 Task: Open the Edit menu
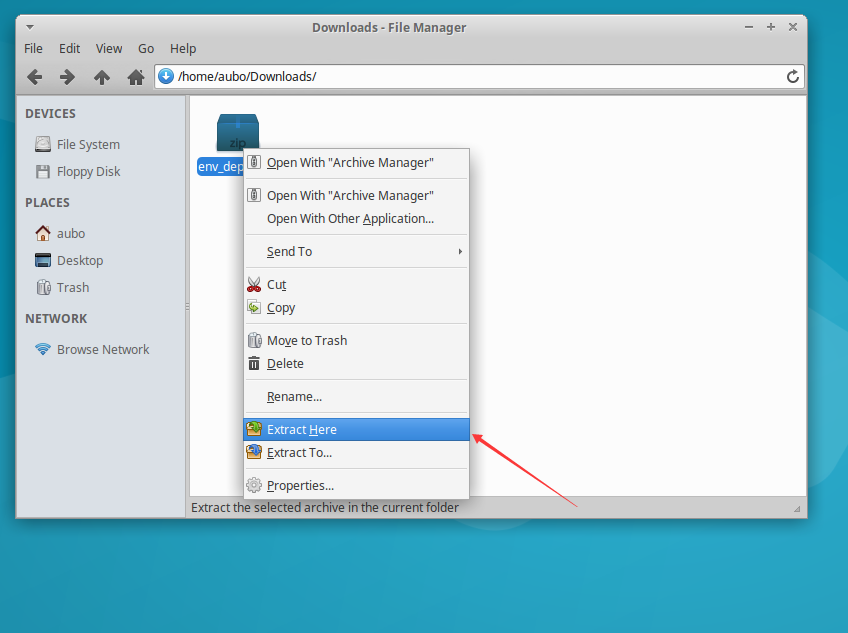pos(69,49)
